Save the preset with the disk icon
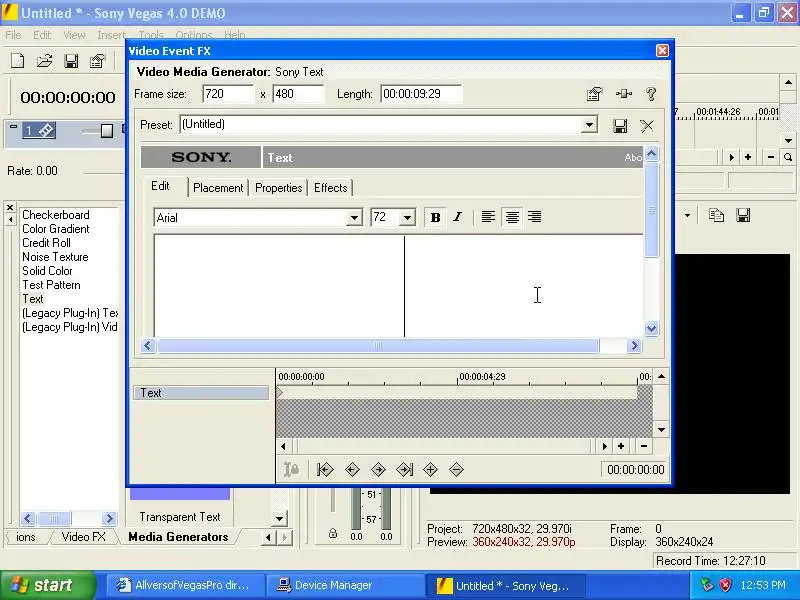Viewport: 800px width, 600px height. tap(620, 126)
